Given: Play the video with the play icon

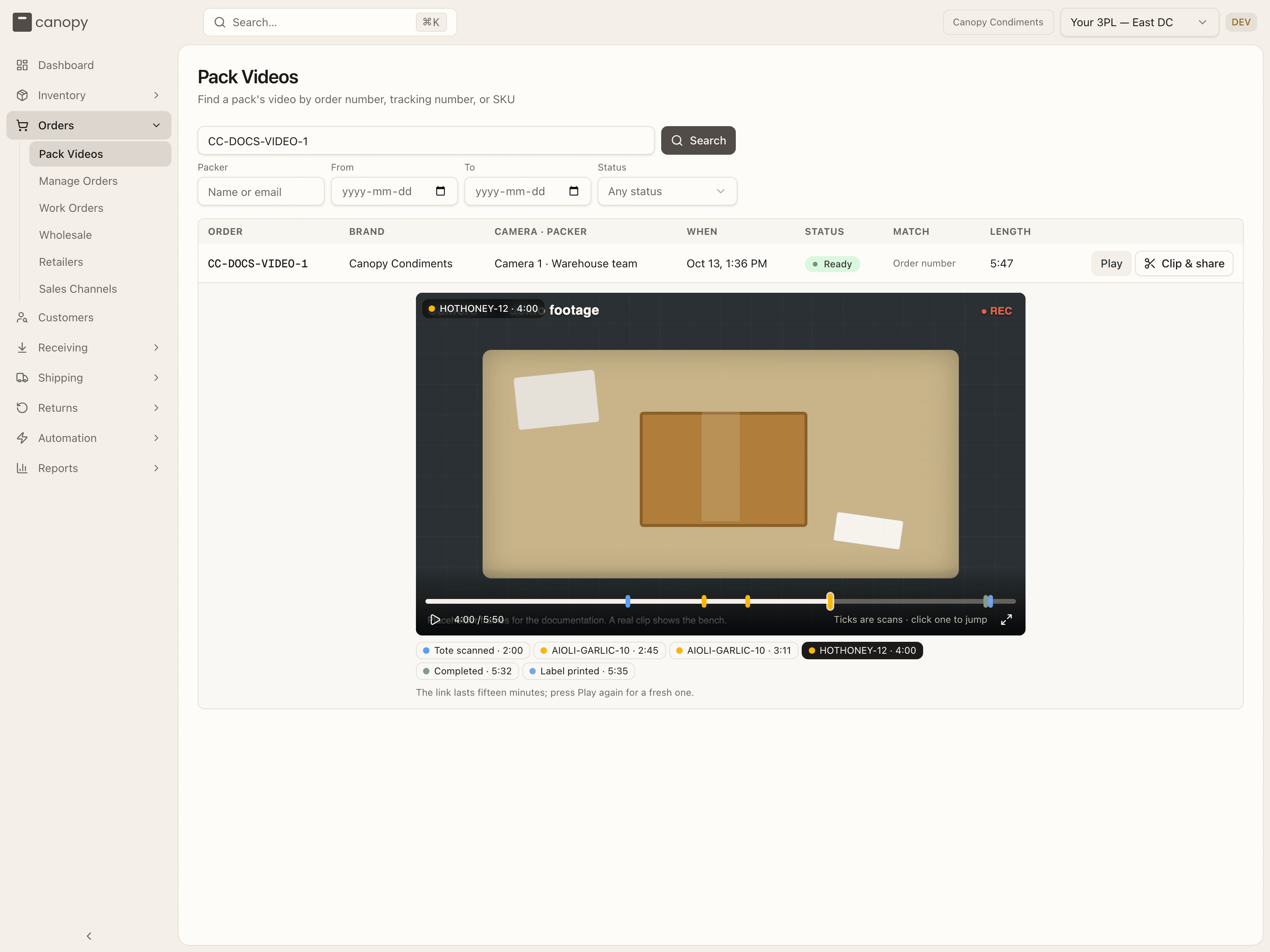Looking at the screenshot, I should 435,620.
